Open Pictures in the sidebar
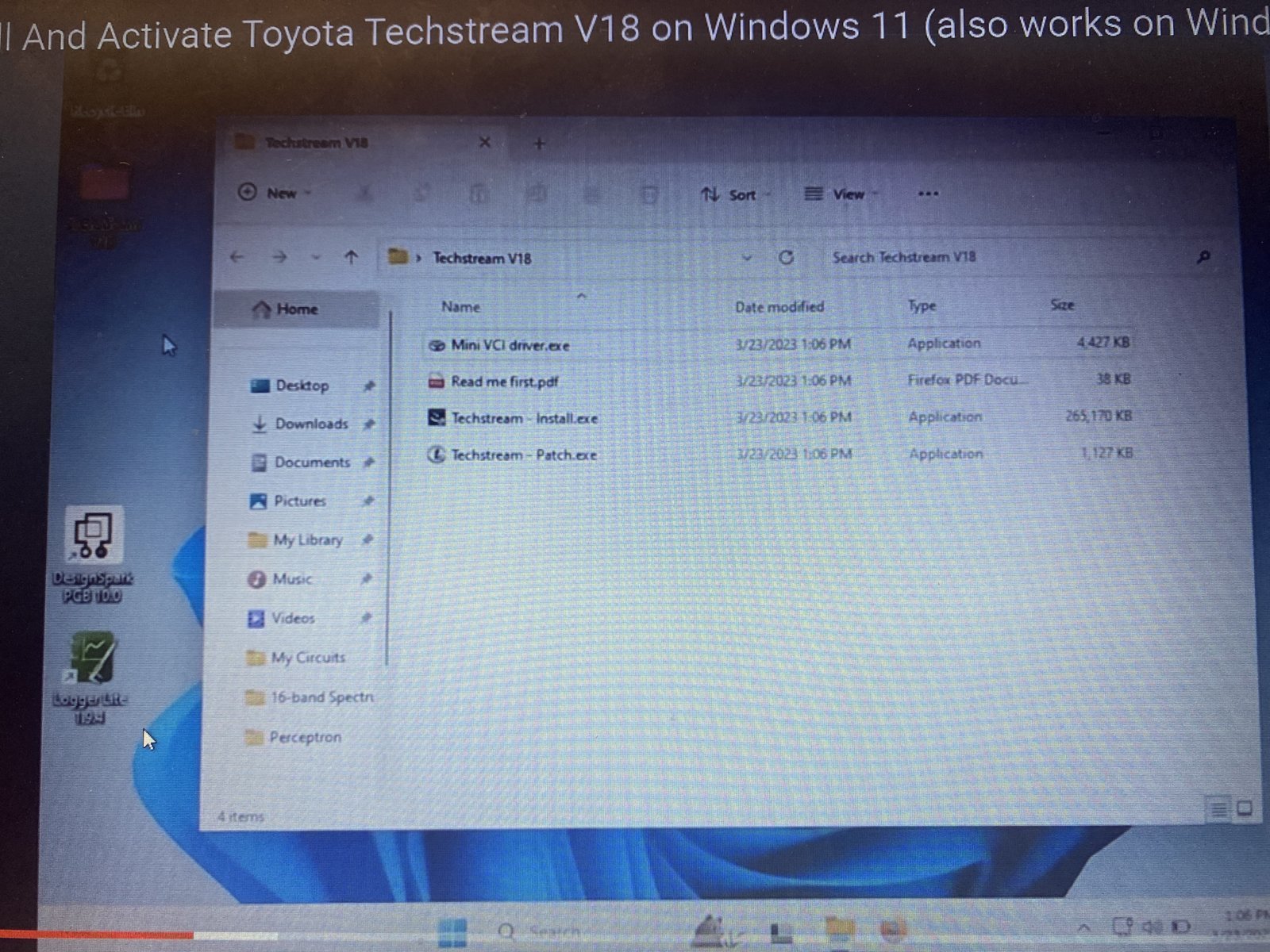This screenshot has width=1270, height=952. click(x=299, y=501)
